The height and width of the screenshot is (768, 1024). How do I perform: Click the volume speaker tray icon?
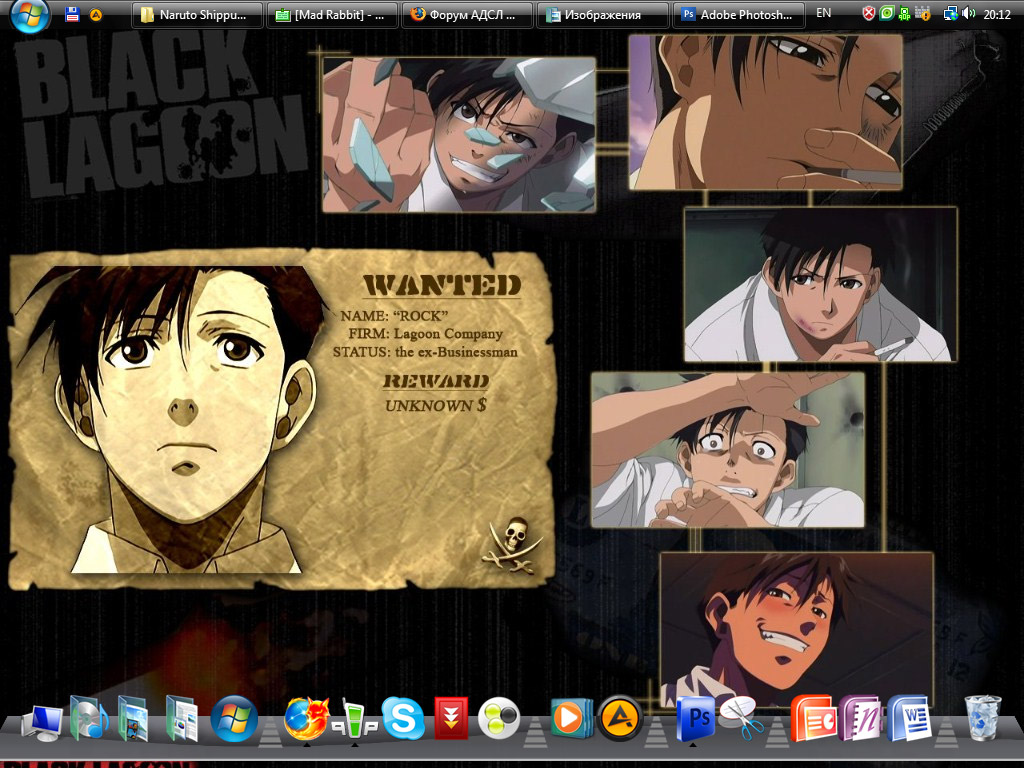tap(968, 14)
